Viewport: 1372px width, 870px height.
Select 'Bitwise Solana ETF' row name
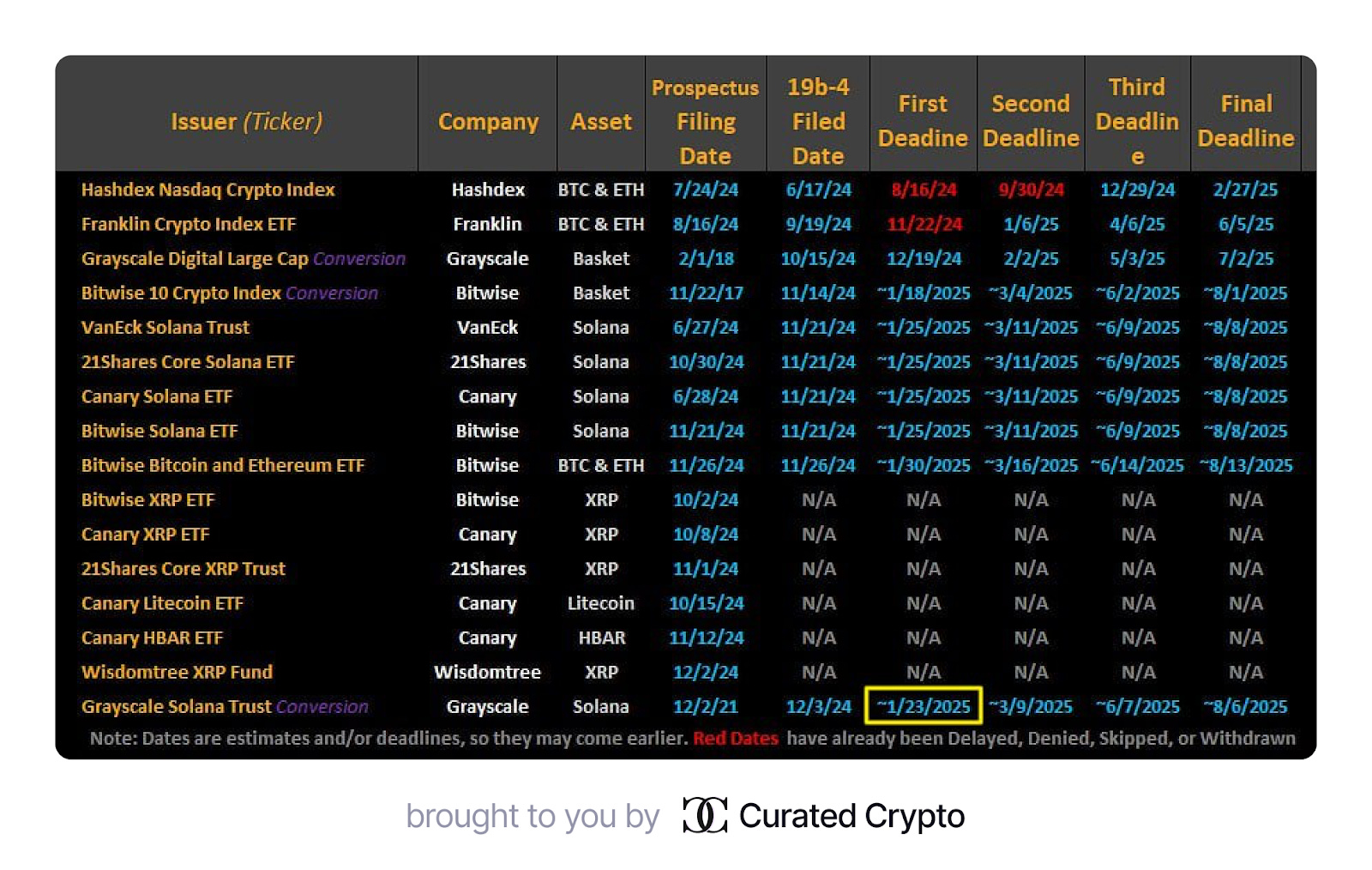[x=159, y=431]
